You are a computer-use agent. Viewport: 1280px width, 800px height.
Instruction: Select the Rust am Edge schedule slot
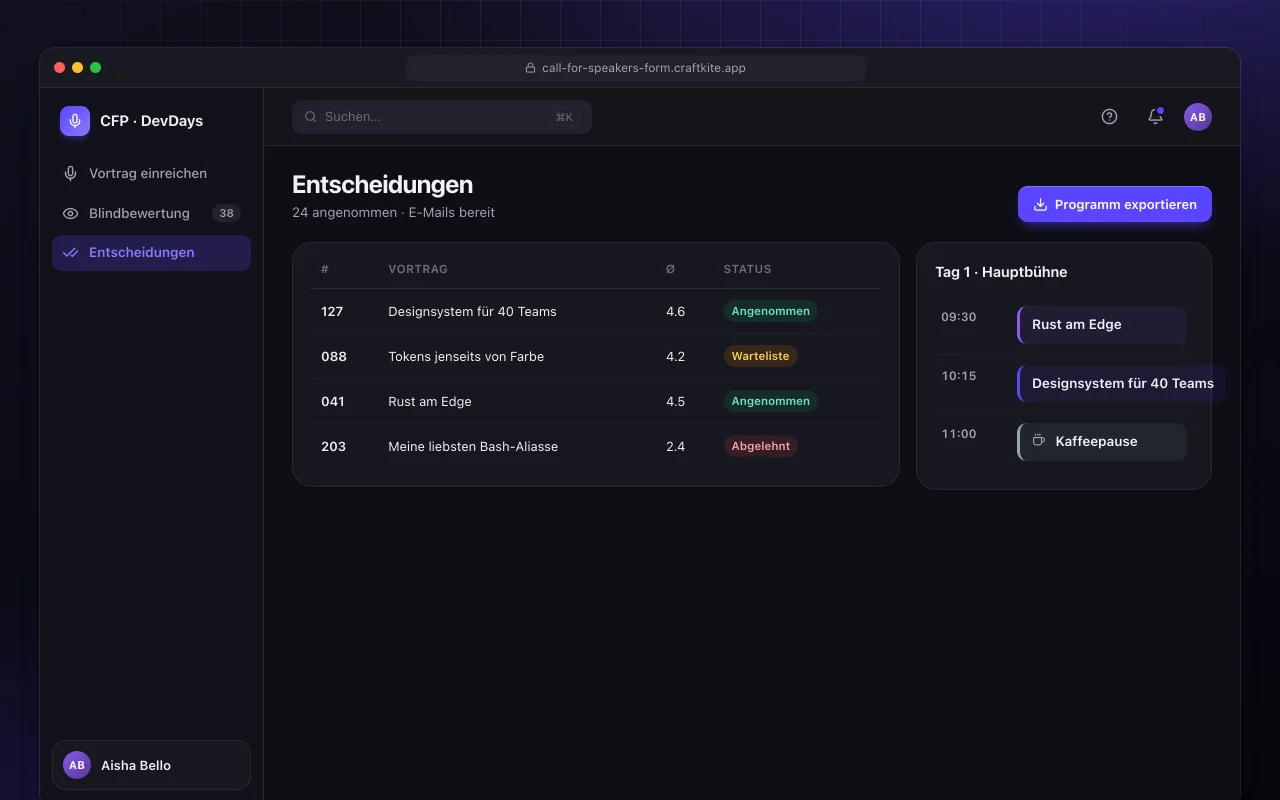click(1102, 325)
